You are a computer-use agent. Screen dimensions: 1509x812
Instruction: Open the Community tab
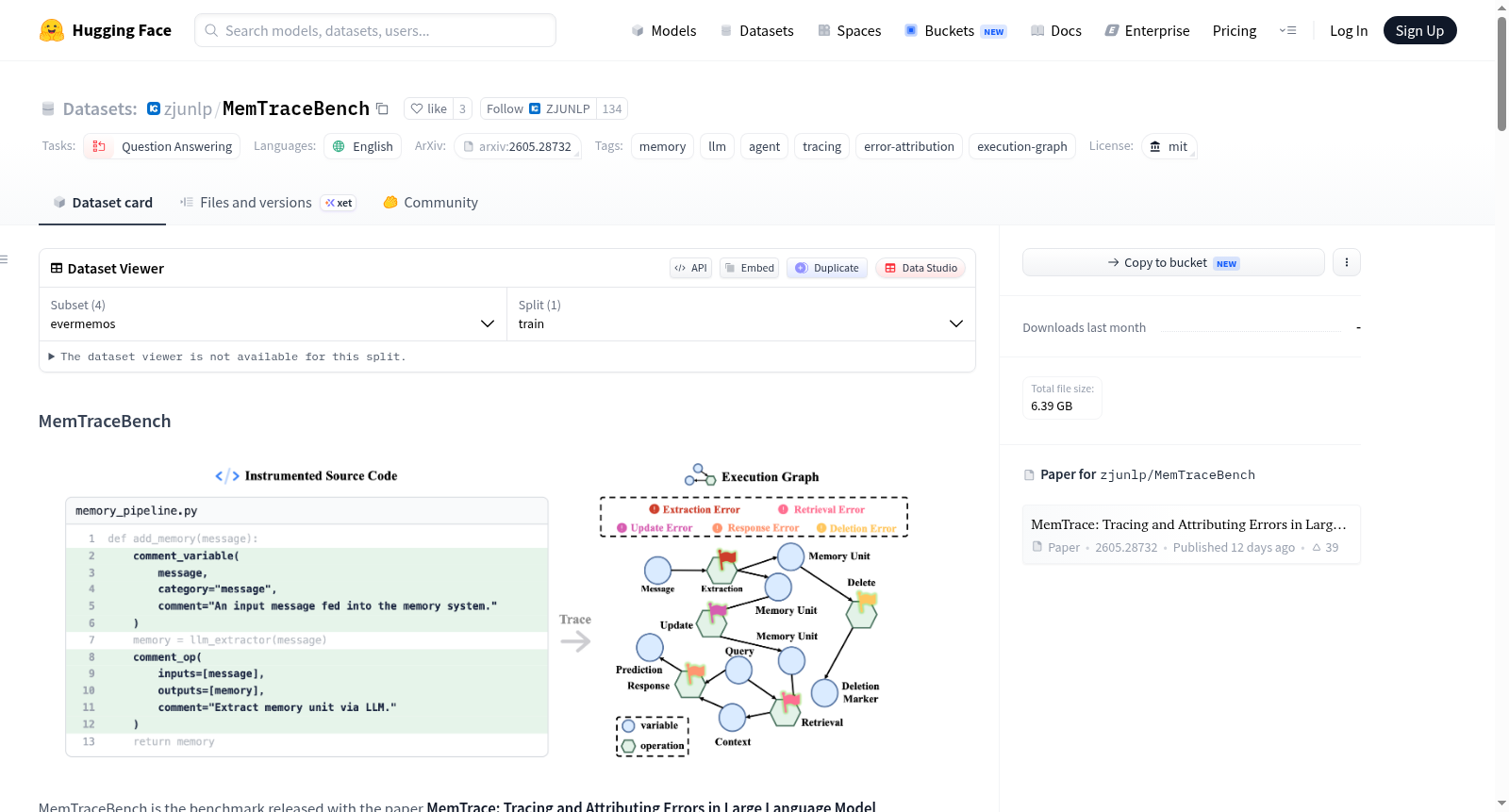tap(430, 202)
